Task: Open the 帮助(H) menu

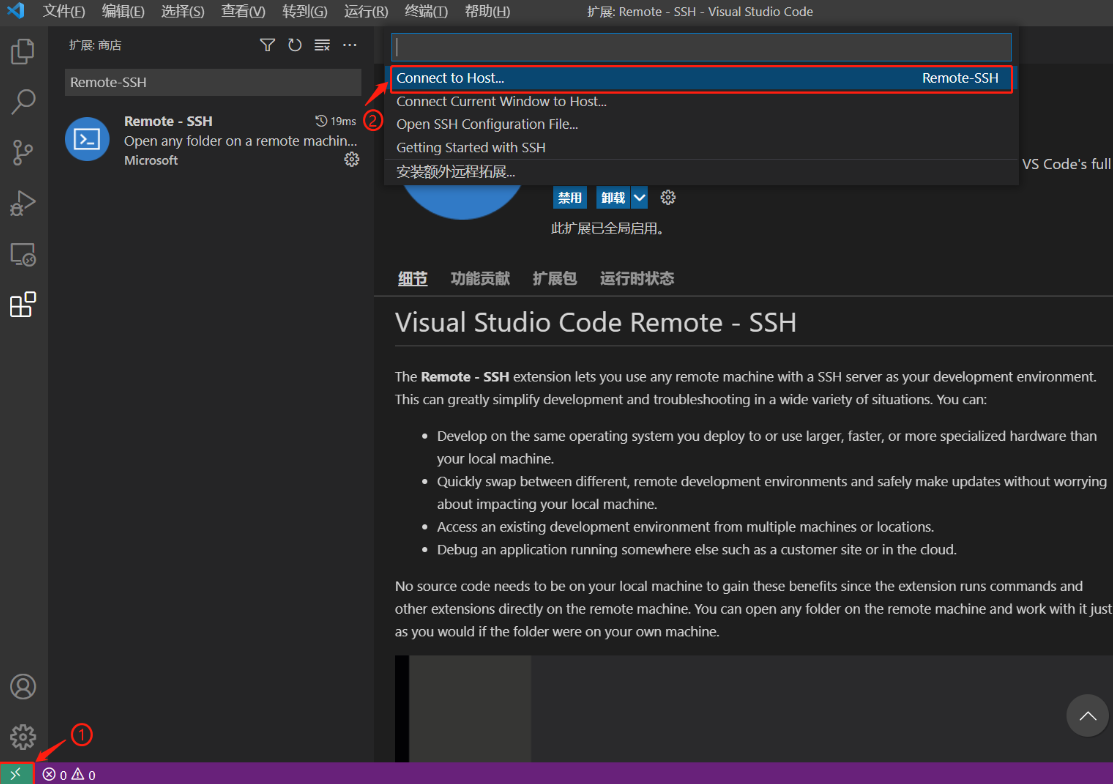Action: pyautogui.click(x=487, y=11)
